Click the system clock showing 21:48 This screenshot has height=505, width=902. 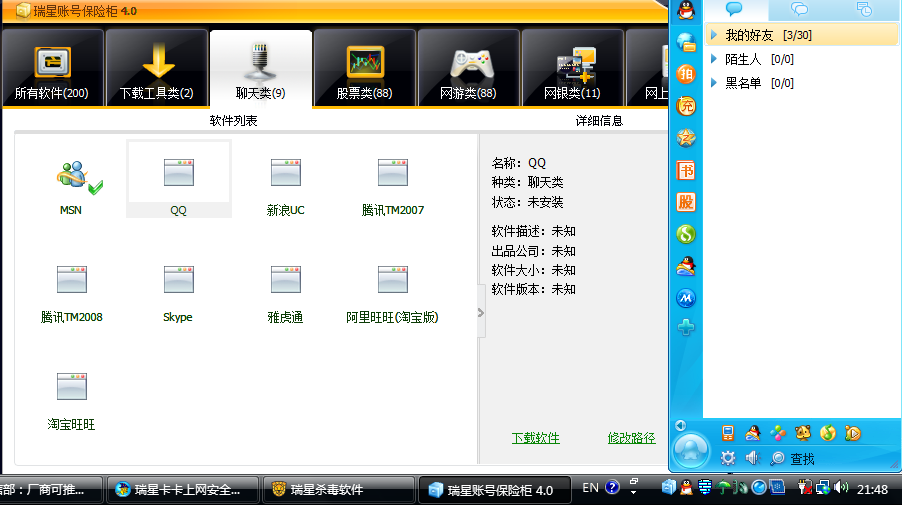[873, 489]
